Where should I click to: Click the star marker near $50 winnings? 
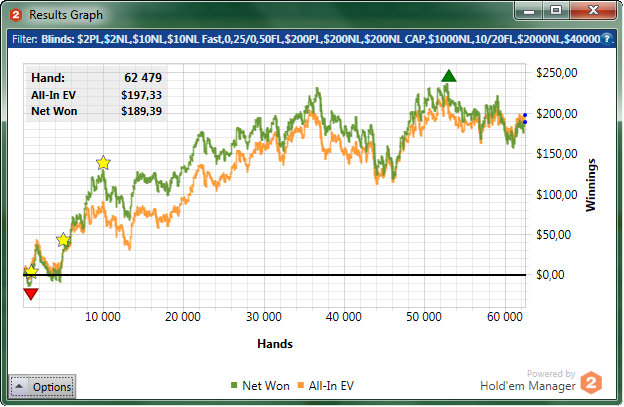coord(63,240)
